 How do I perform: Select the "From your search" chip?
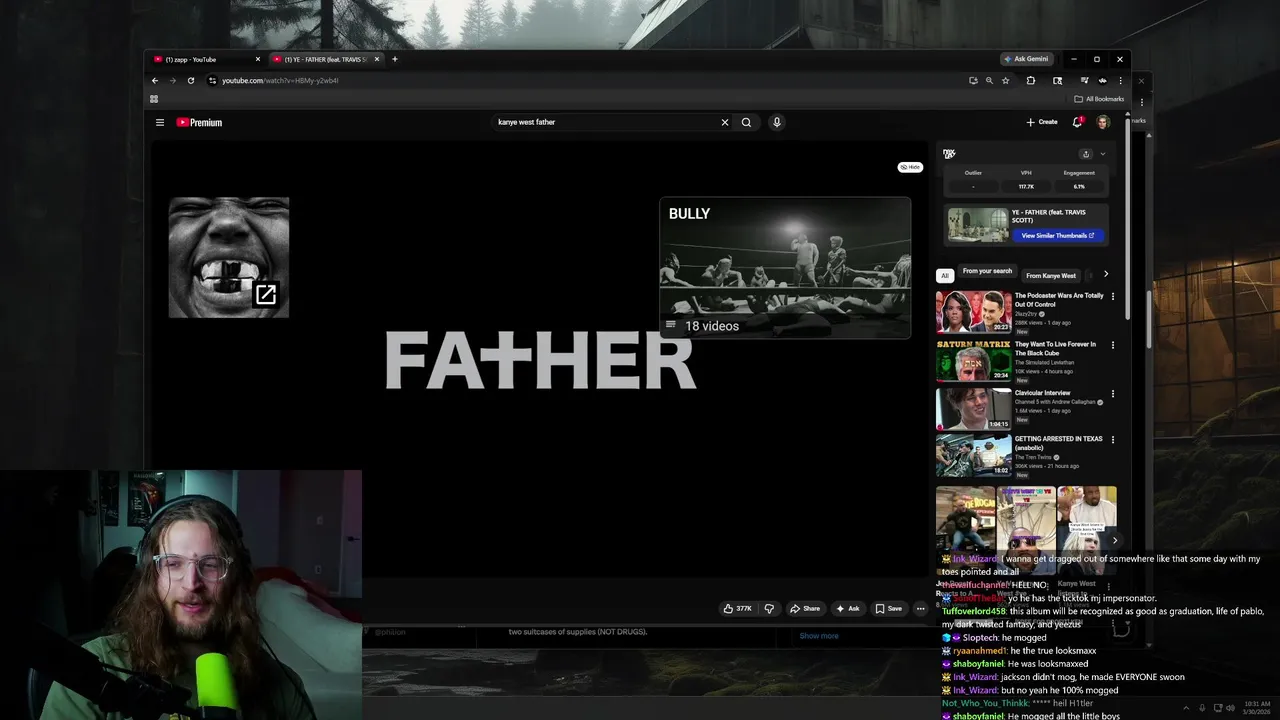point(987,271)
